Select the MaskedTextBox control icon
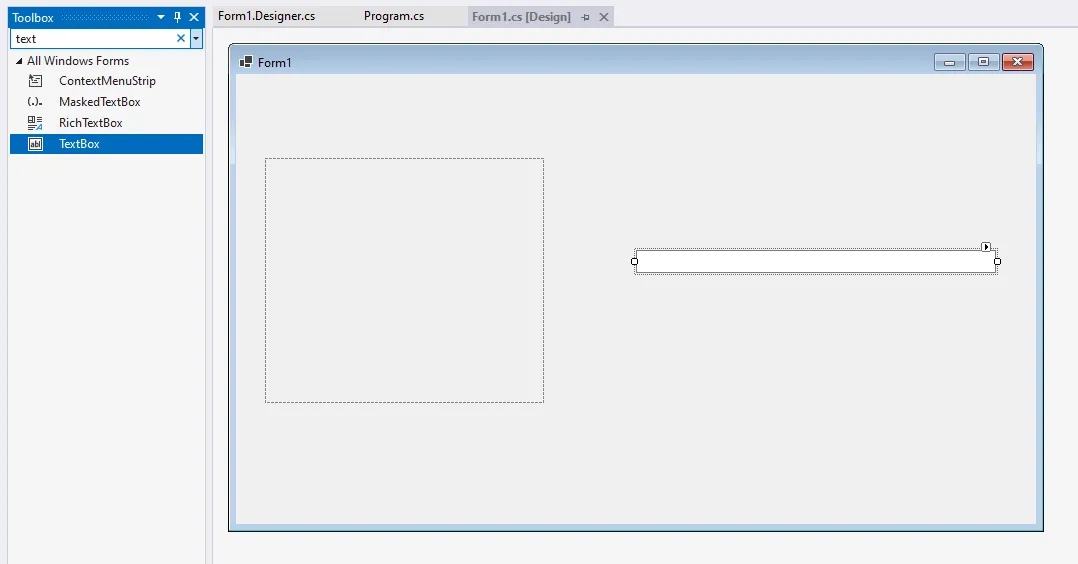 (35, 102)
